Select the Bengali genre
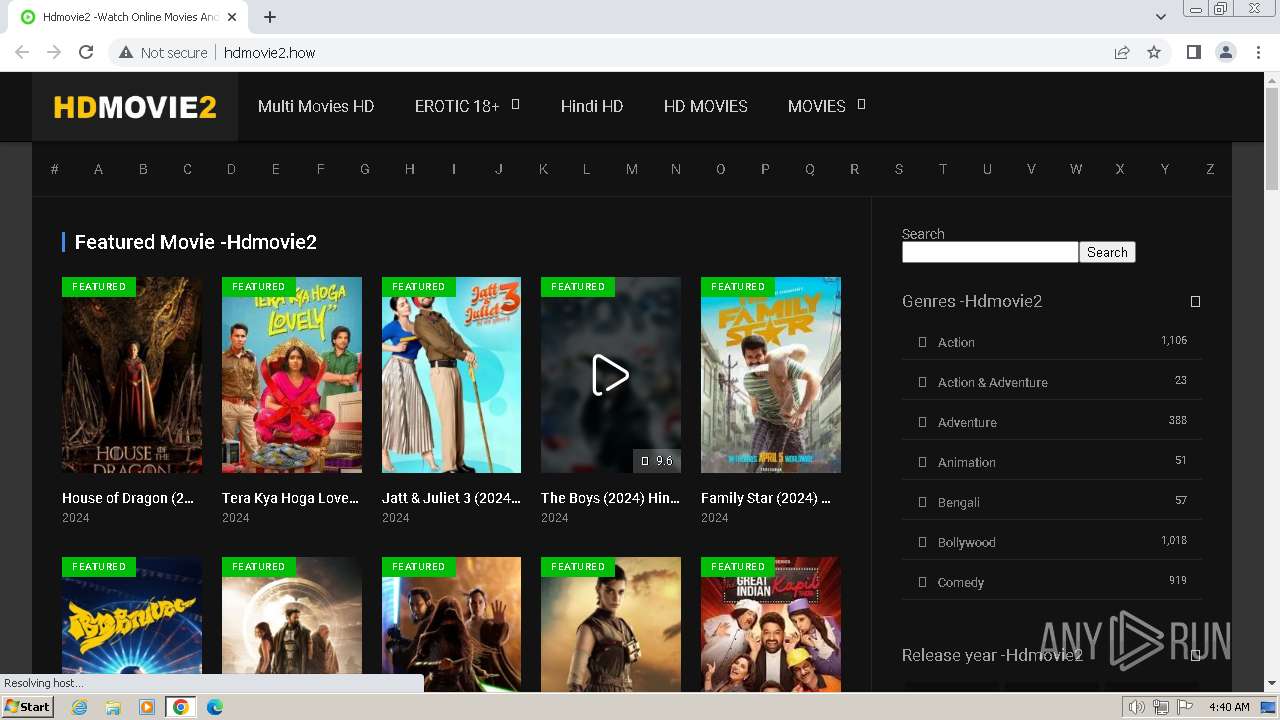The image size is (1280, 720). click(x=958, y=502)
